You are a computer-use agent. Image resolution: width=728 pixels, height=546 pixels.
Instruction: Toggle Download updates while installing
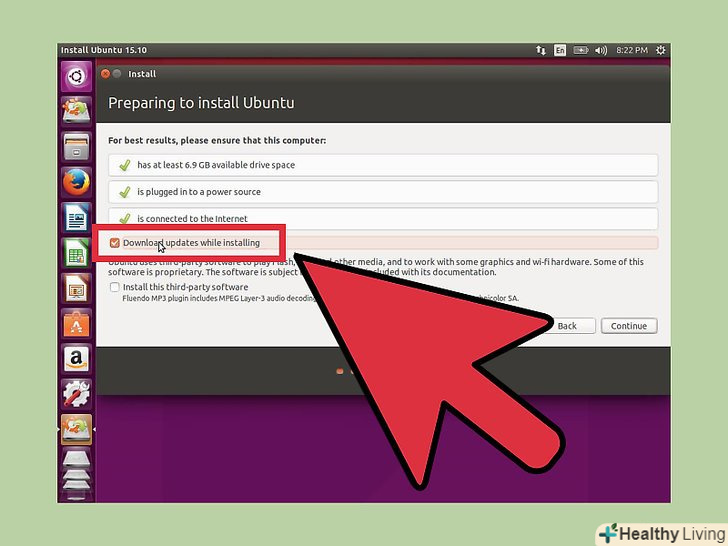point(115,243)
